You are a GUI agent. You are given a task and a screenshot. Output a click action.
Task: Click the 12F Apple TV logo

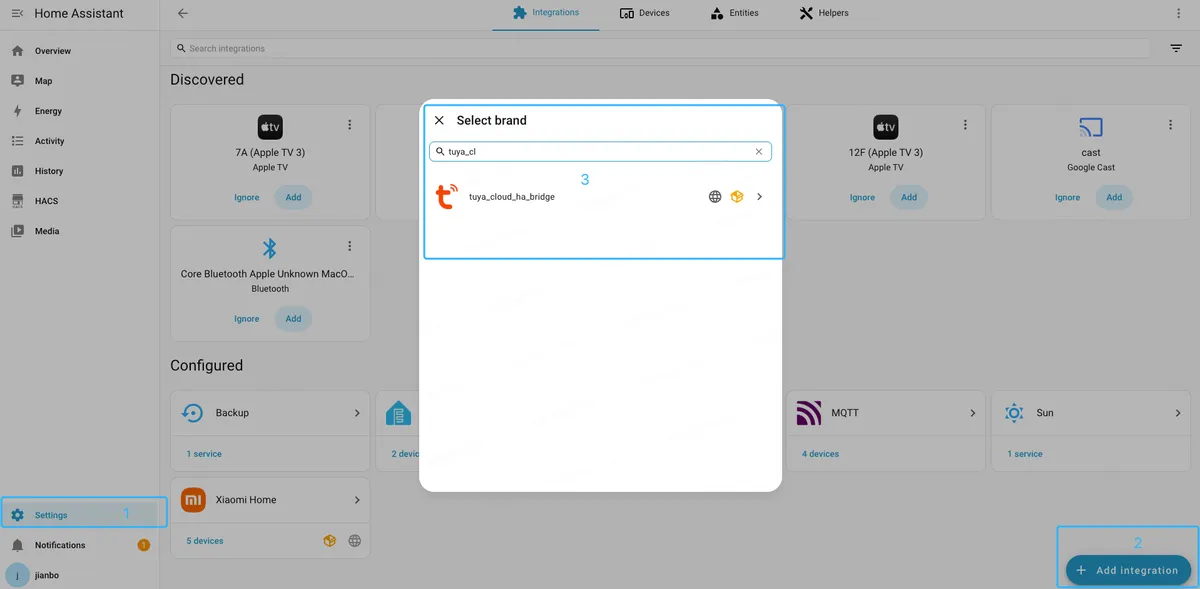886,126
